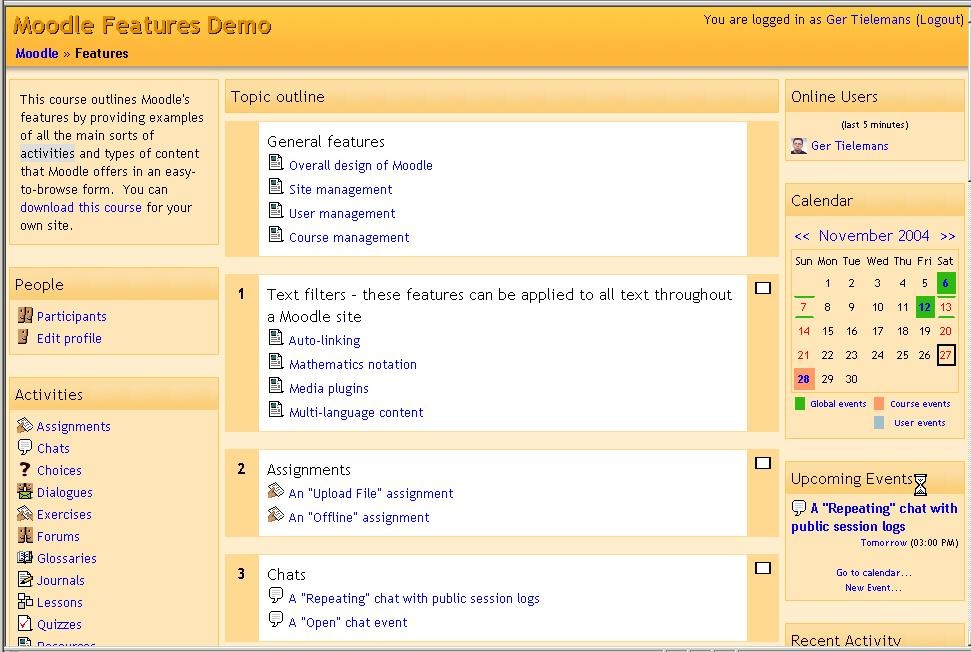This screenshot has width=971, height=652.
Task: Click the Glossaries book icon
Action: point(25,557)
